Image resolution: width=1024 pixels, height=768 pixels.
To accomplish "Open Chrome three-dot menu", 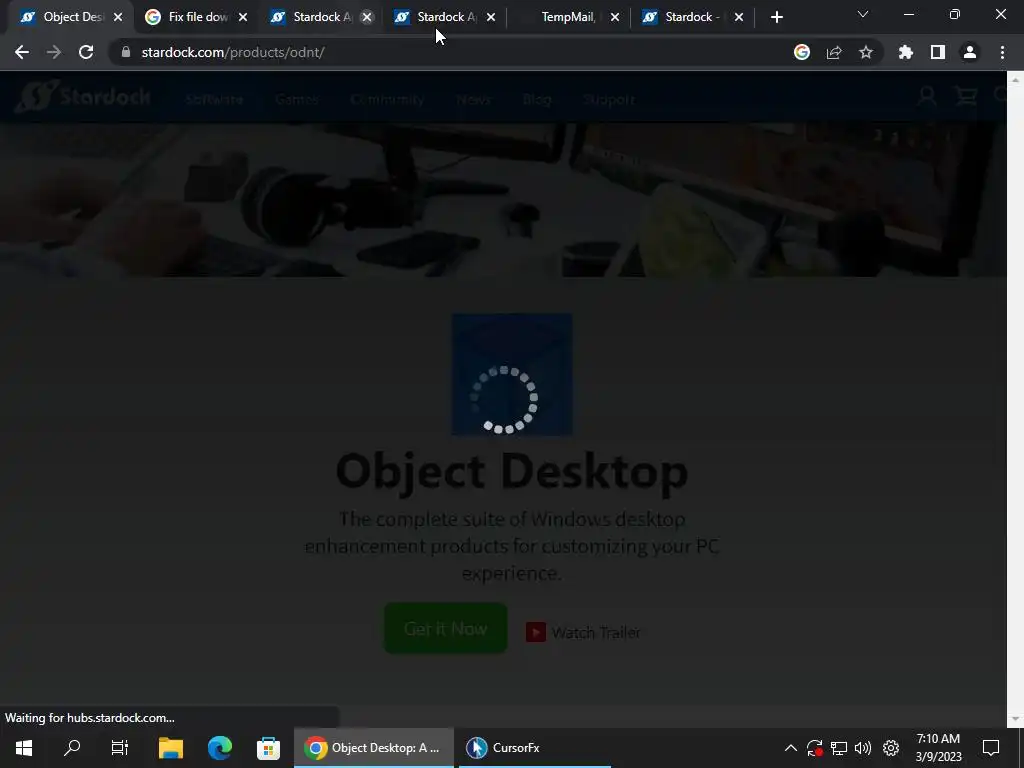I will pyautogui.click(x=1002, y=52).
